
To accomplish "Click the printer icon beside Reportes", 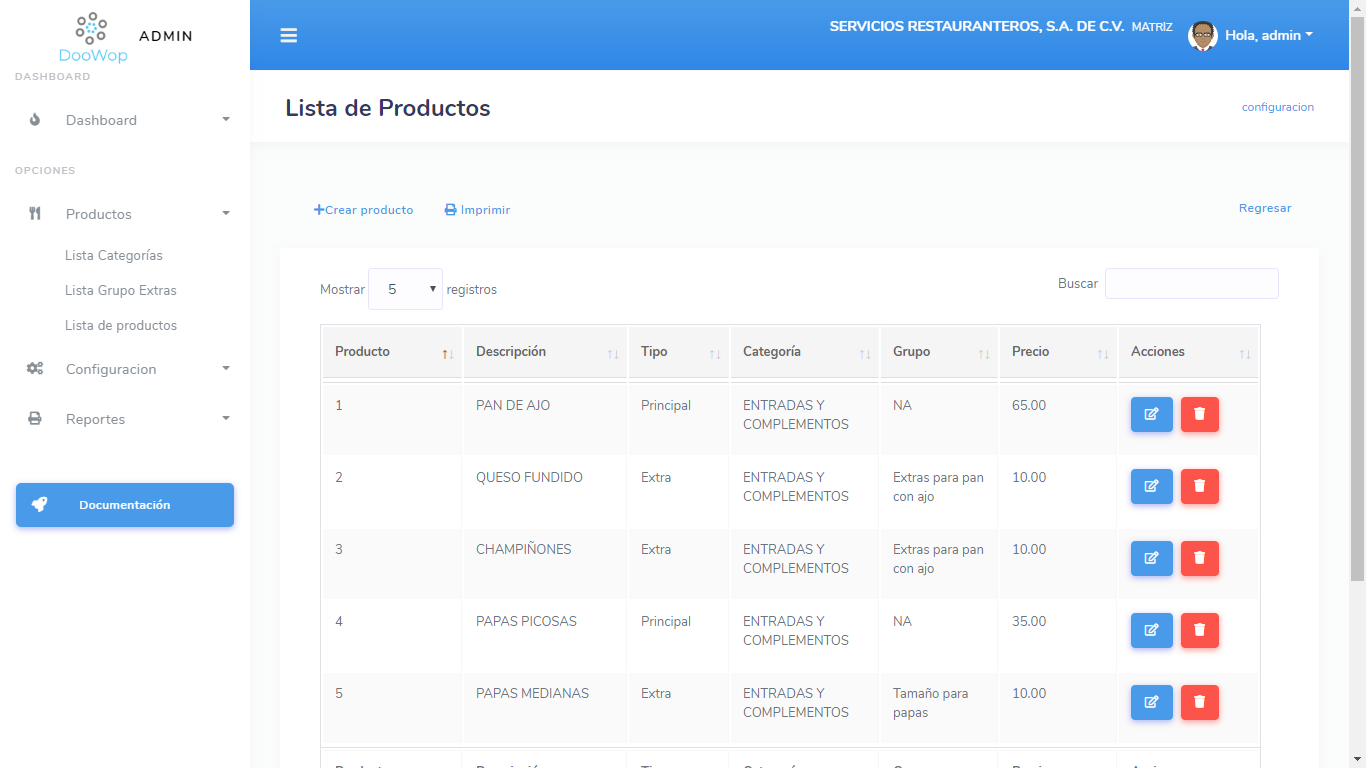I will click(35, 418).
